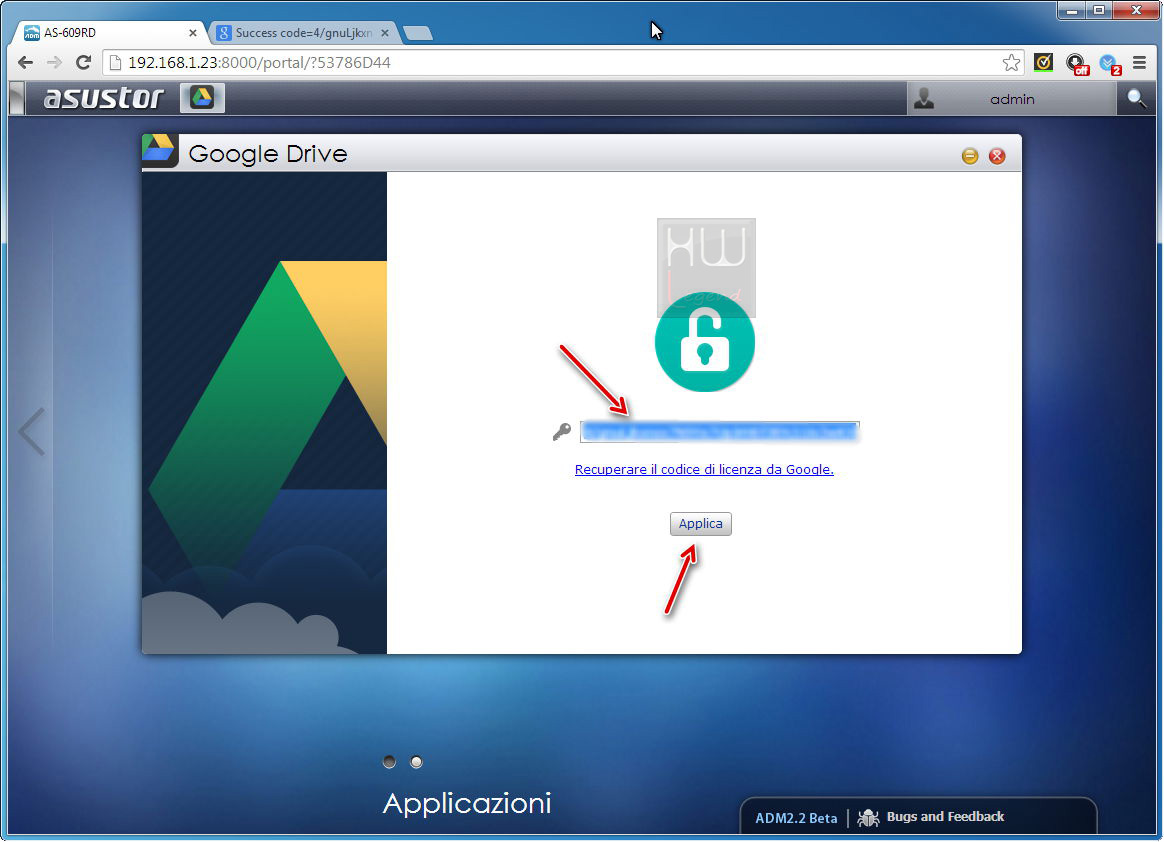Bookmark this page with the star icon
The width and height of the screenshot is (1164, 842).
point(1011,62)
